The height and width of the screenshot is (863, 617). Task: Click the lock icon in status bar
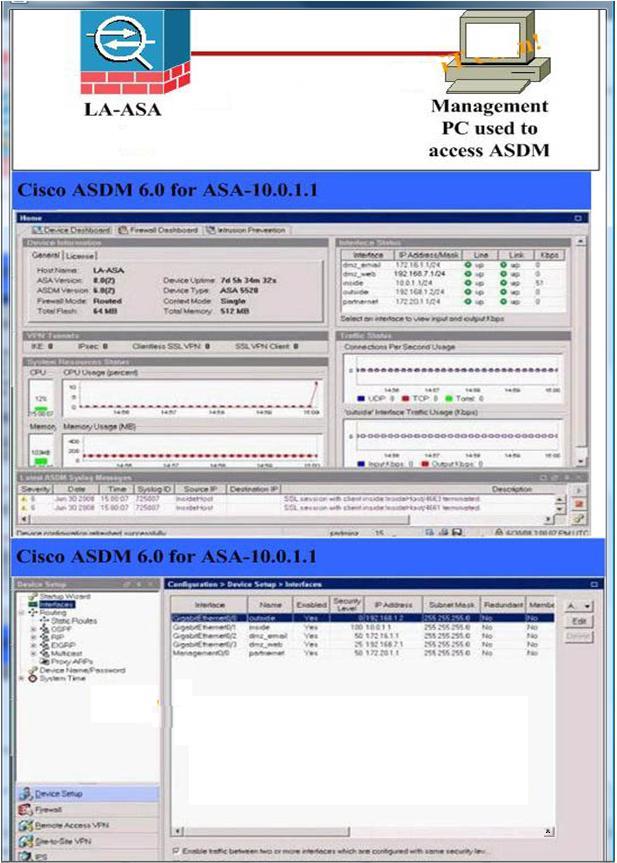coord(498,532)
